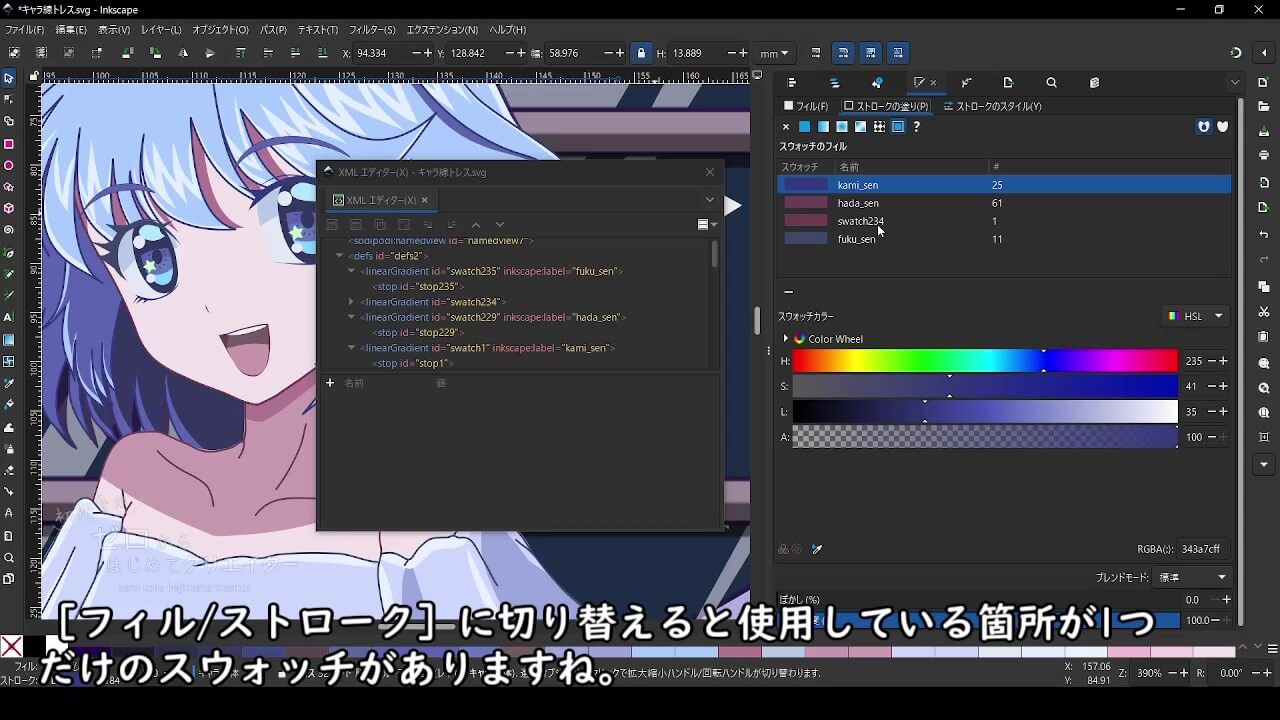Select the swatch234 swatch row
Image resolution: width=1280 pixels, height=720 pixels.
[1004, 221]
